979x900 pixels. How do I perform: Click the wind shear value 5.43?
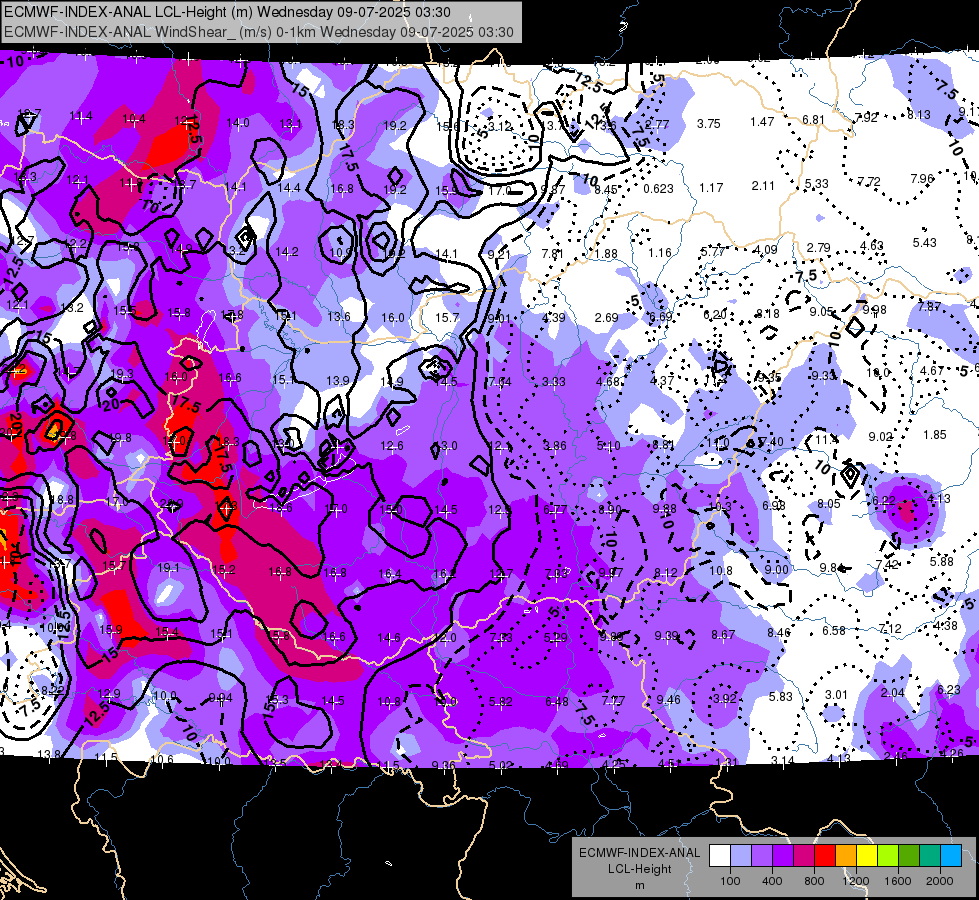925,242
